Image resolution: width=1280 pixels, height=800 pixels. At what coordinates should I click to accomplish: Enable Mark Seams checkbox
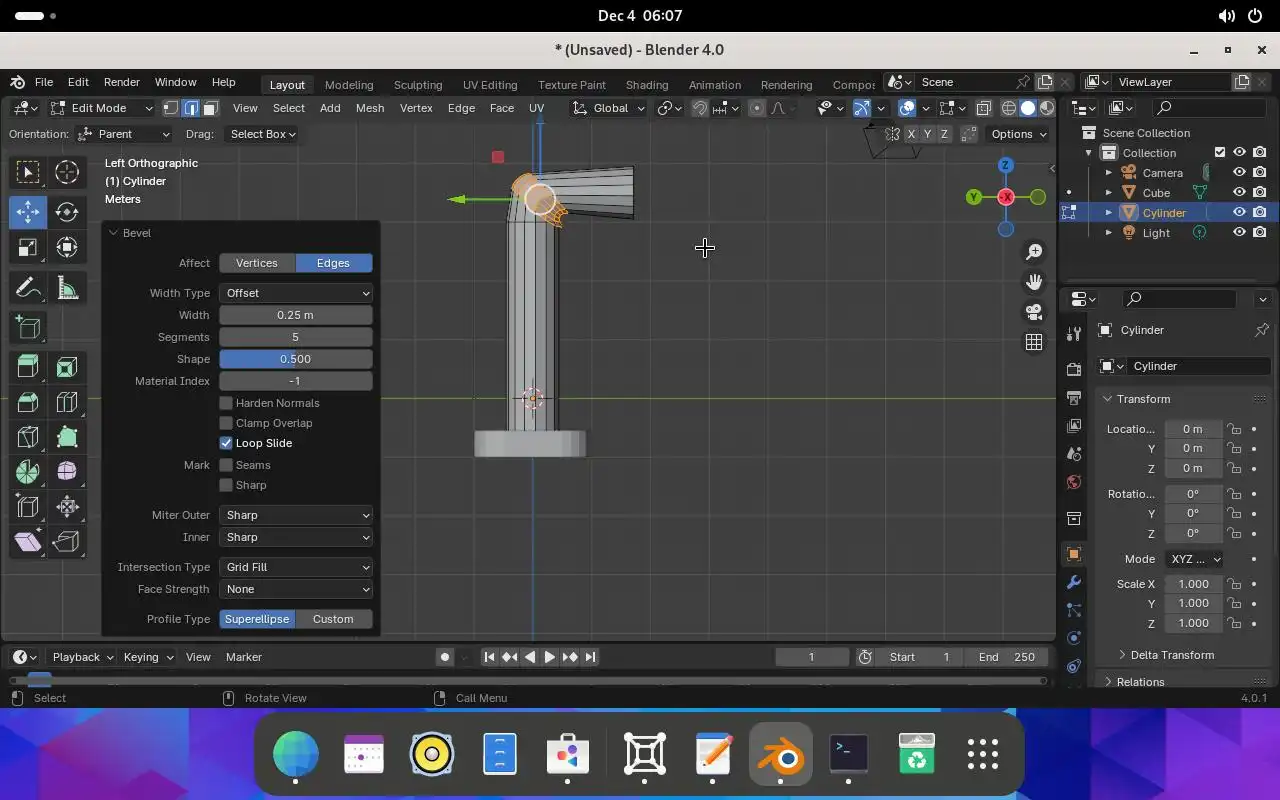pyautogui.click(x=226, y=465)
